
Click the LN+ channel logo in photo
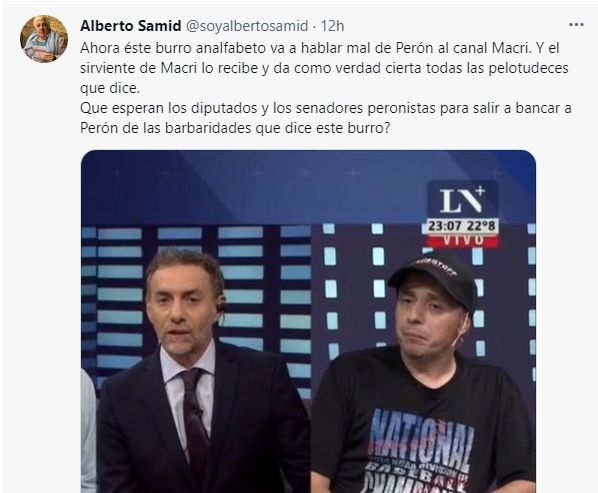[462, 200]
